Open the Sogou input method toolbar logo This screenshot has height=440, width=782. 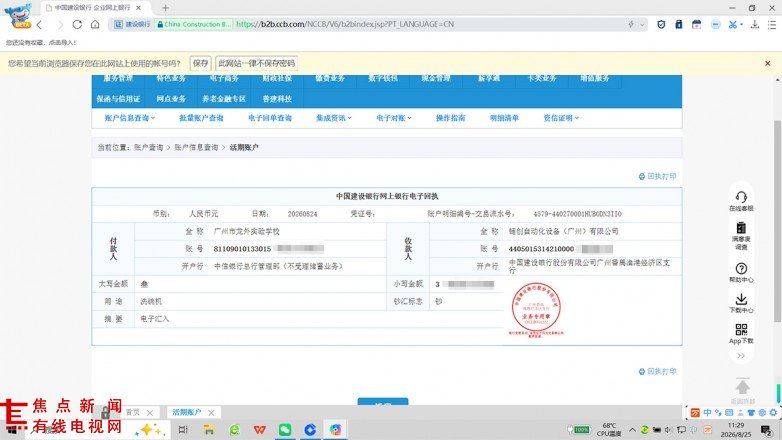pos(695,413)
